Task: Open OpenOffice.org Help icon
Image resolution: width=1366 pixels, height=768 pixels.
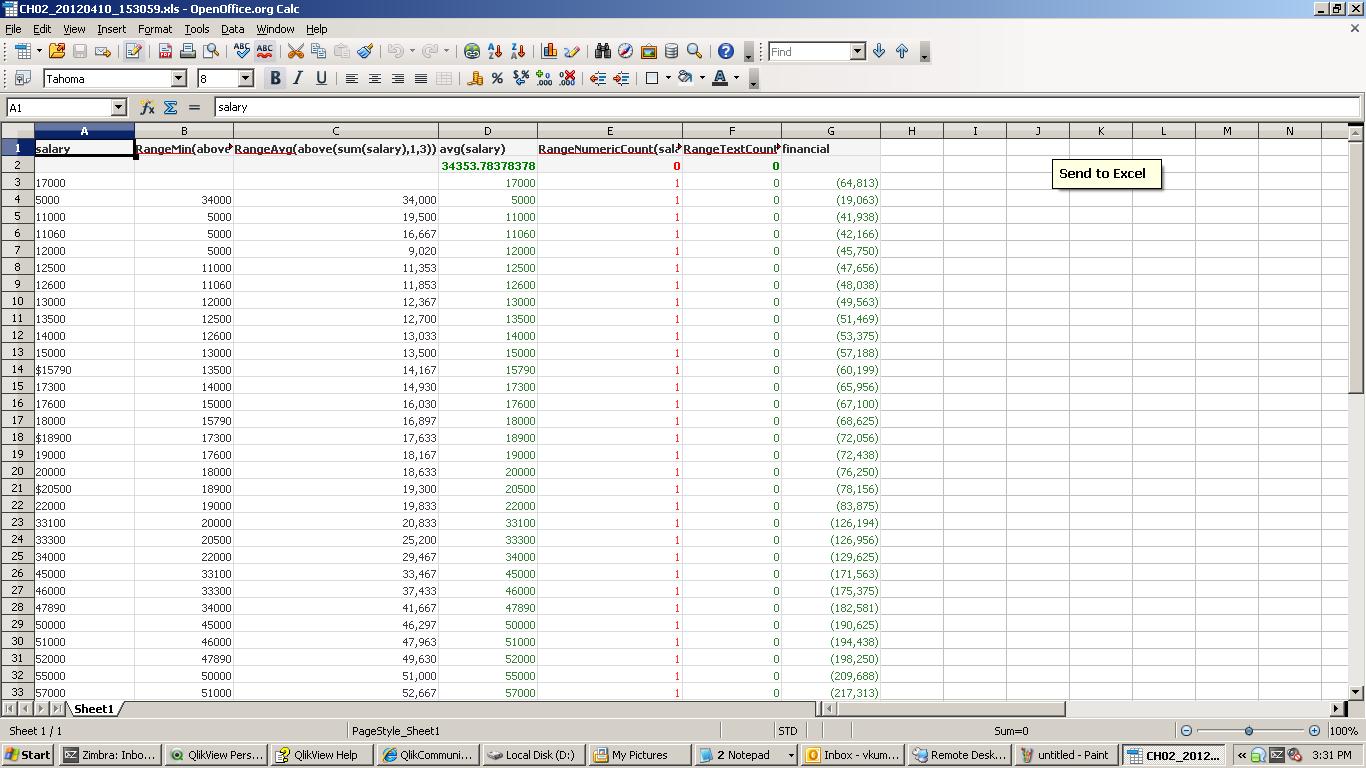Action: point(726,51)
